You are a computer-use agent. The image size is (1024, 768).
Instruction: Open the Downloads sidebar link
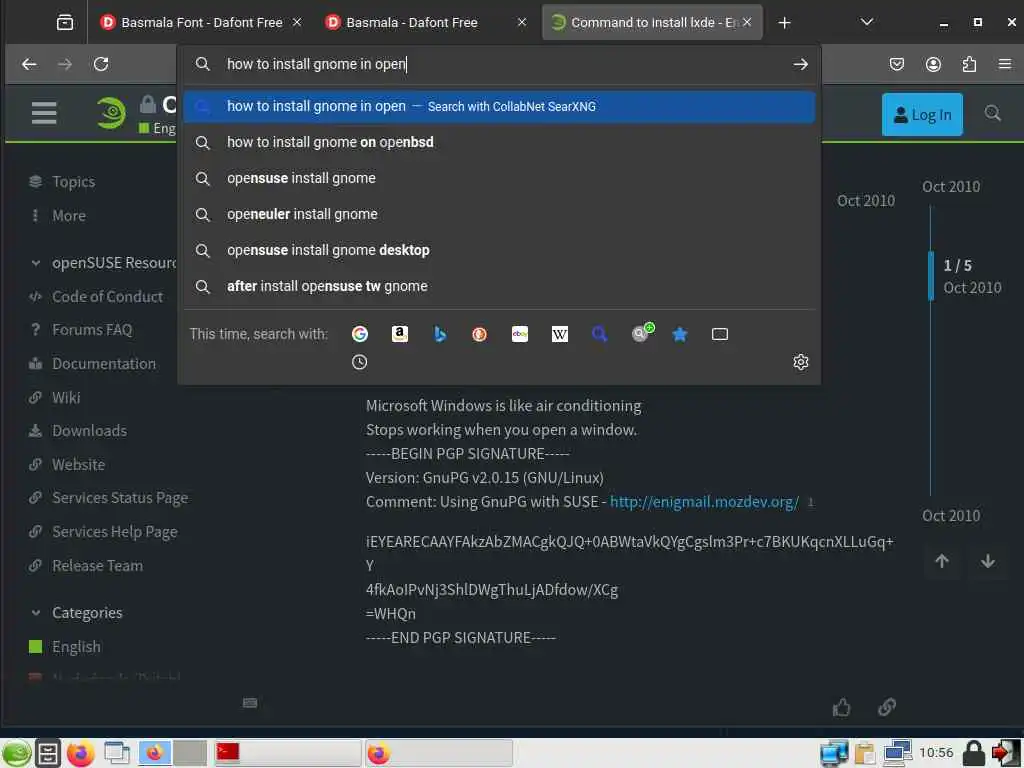pyautogui.click(x=89, y=430)
